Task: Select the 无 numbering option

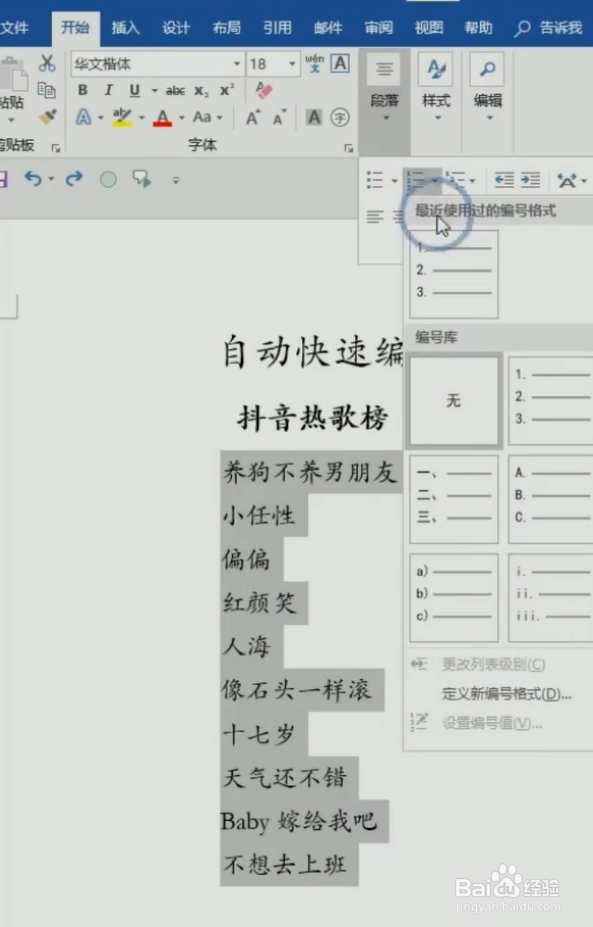Action: click(x=454, y=400)
